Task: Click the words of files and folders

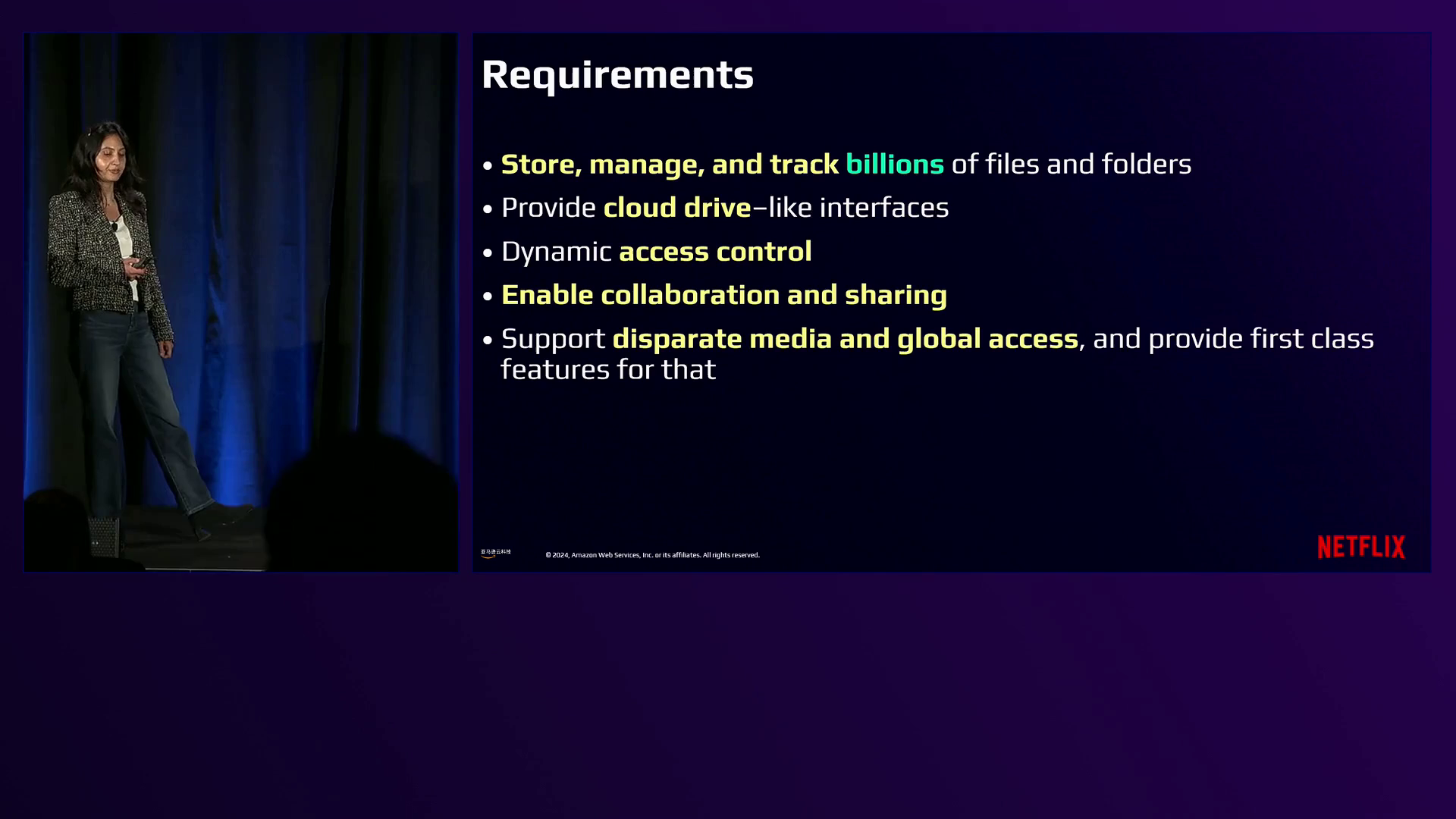Action: [1071, 165]
